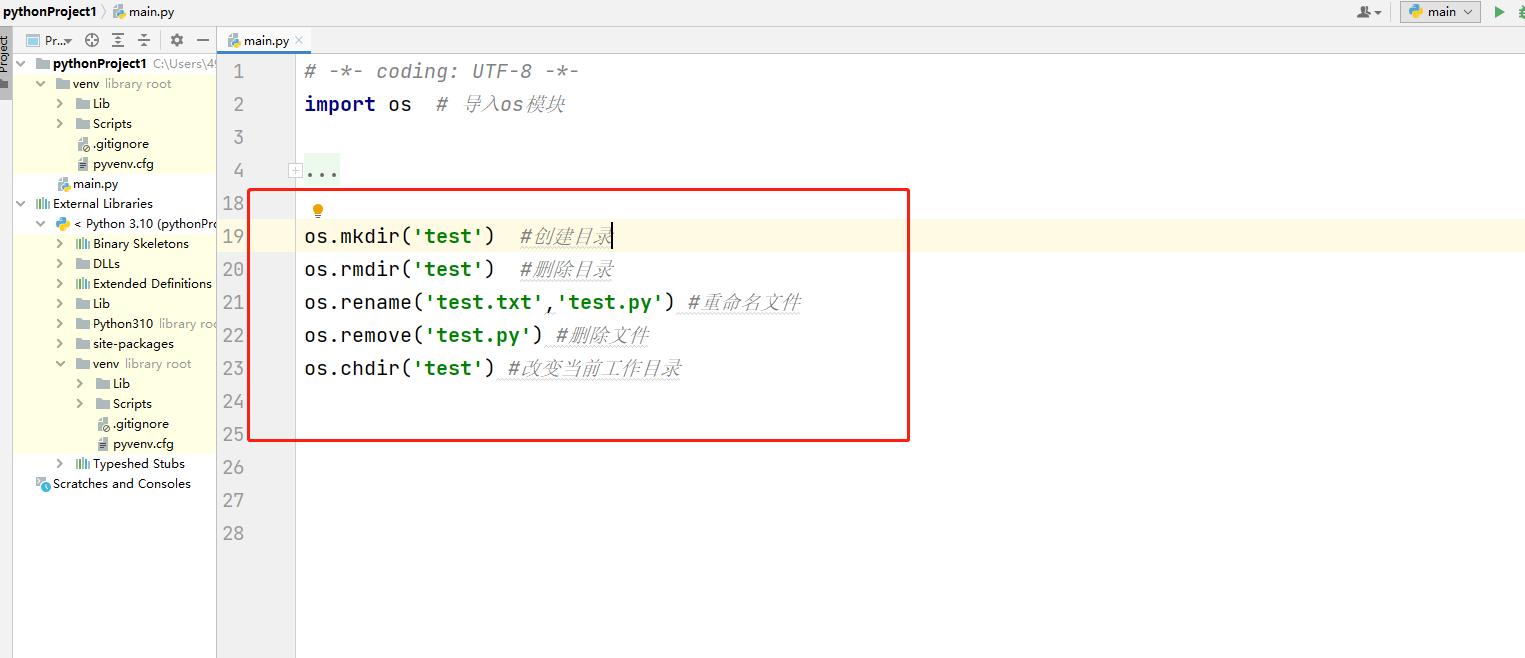Select pythonProject1 in the breadcrumb bar

pos(50,11)
